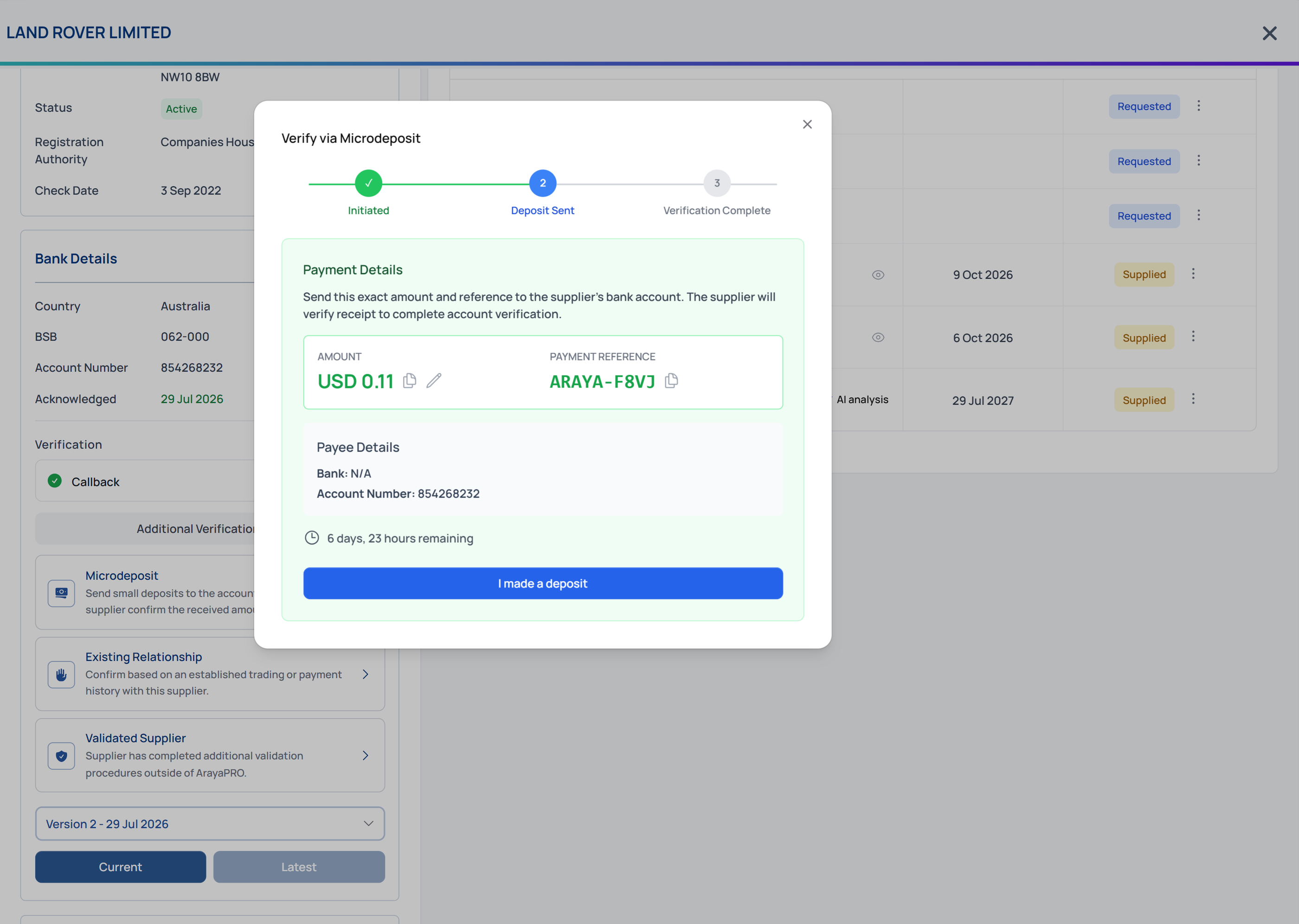The image size is (1299, 924).
Task: Close the Land Rover Limited panel
Action: point(1269,33)
